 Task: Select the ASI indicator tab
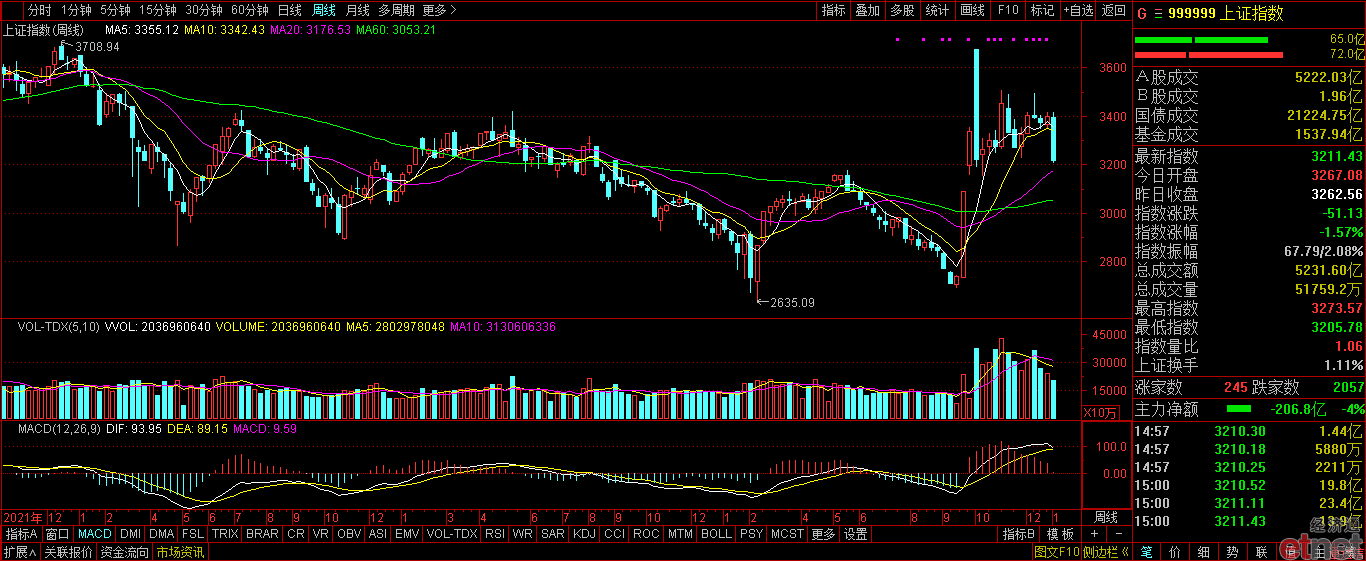click(378, 534)
